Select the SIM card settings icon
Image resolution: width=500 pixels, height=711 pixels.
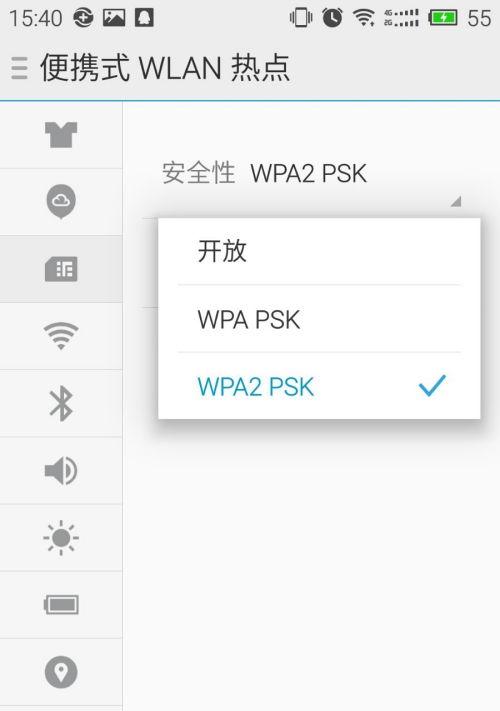[x=61, y=269]
